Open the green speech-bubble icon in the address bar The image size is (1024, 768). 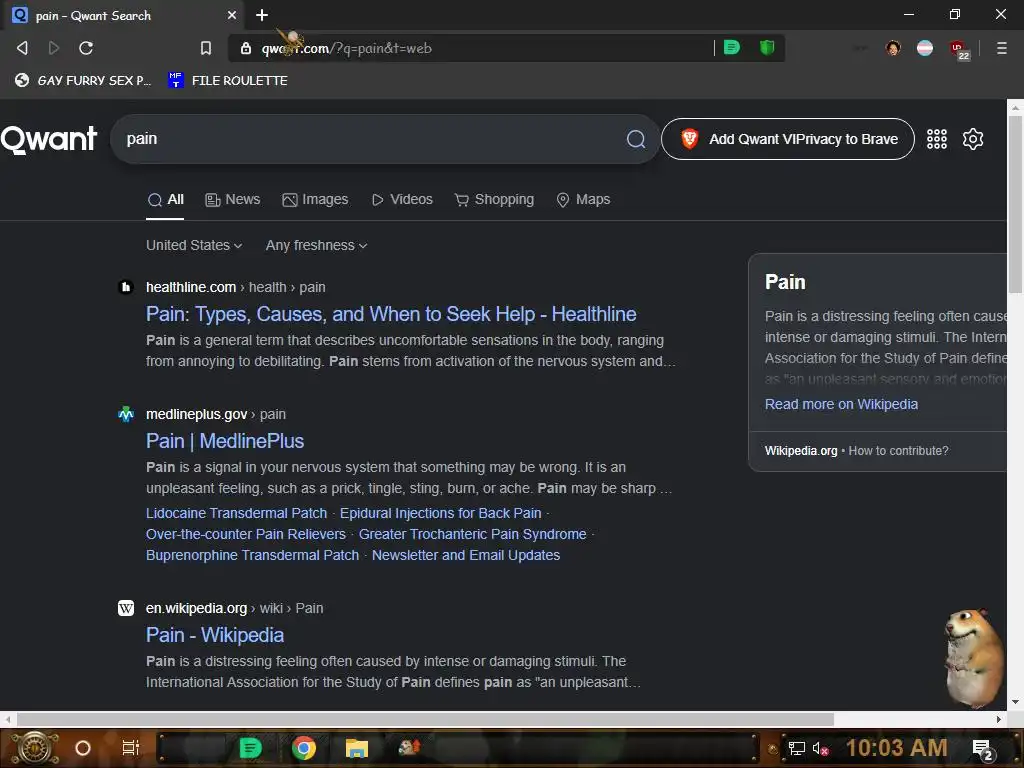click(x=731, y=48)
